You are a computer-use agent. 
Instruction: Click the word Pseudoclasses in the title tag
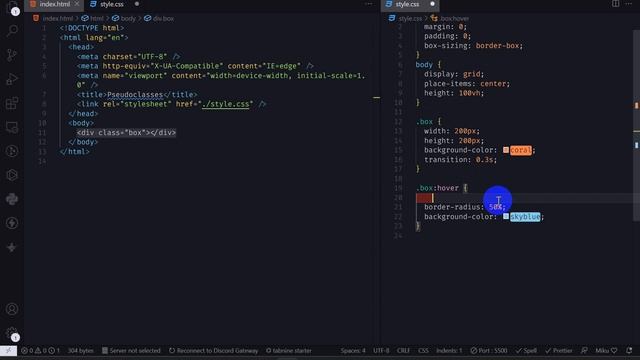(135, 95)
